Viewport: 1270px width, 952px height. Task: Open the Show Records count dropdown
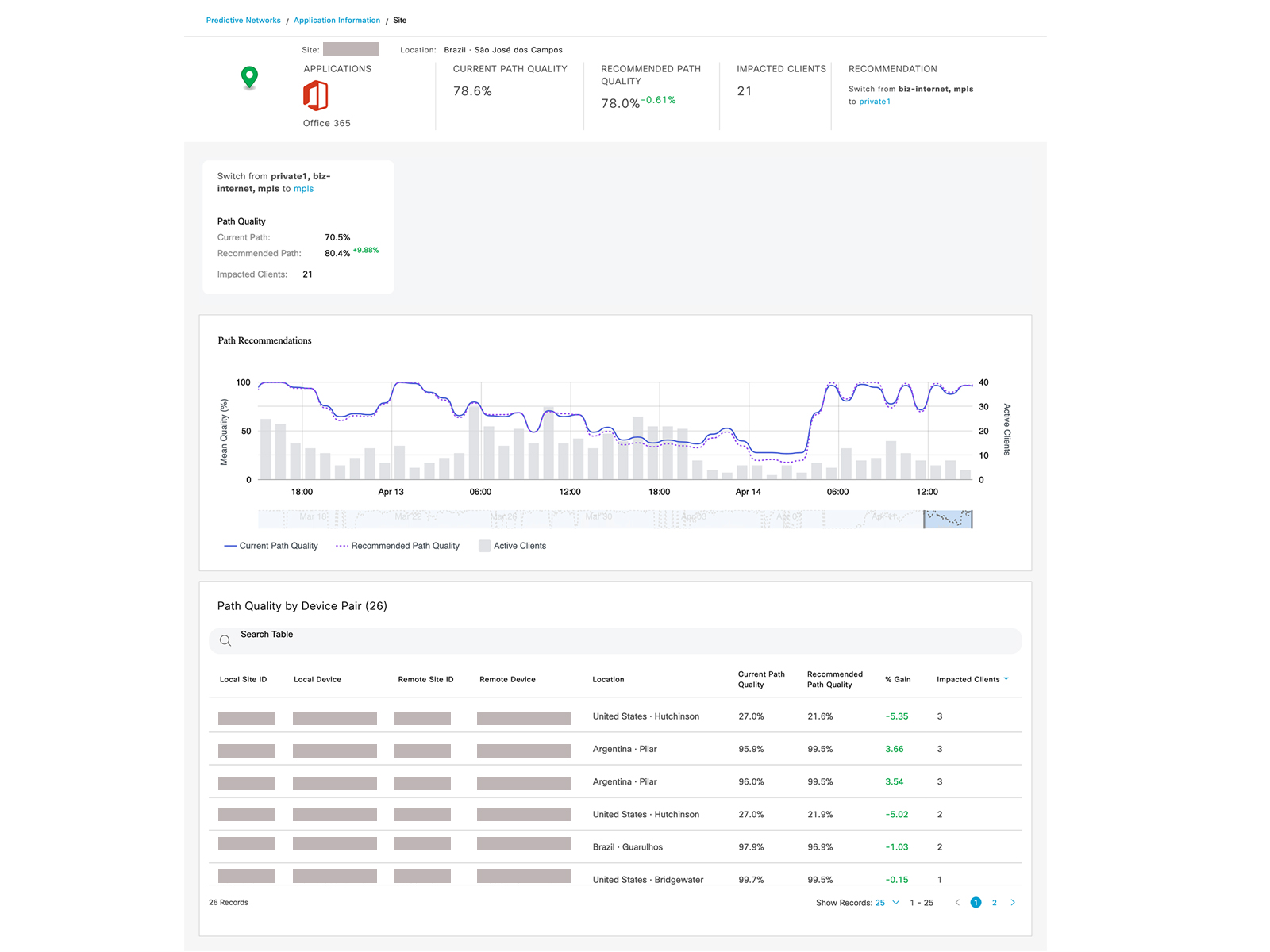tap(887, 903)
